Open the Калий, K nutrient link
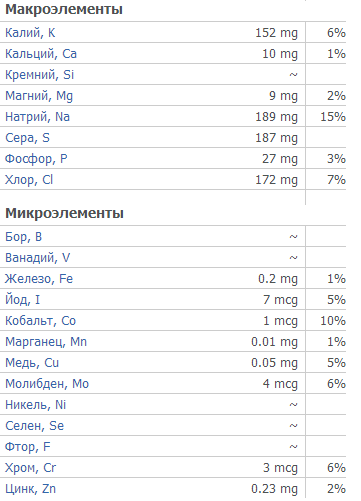The width and height of the screenshot is (361, 501). click(x=30, y=33)
